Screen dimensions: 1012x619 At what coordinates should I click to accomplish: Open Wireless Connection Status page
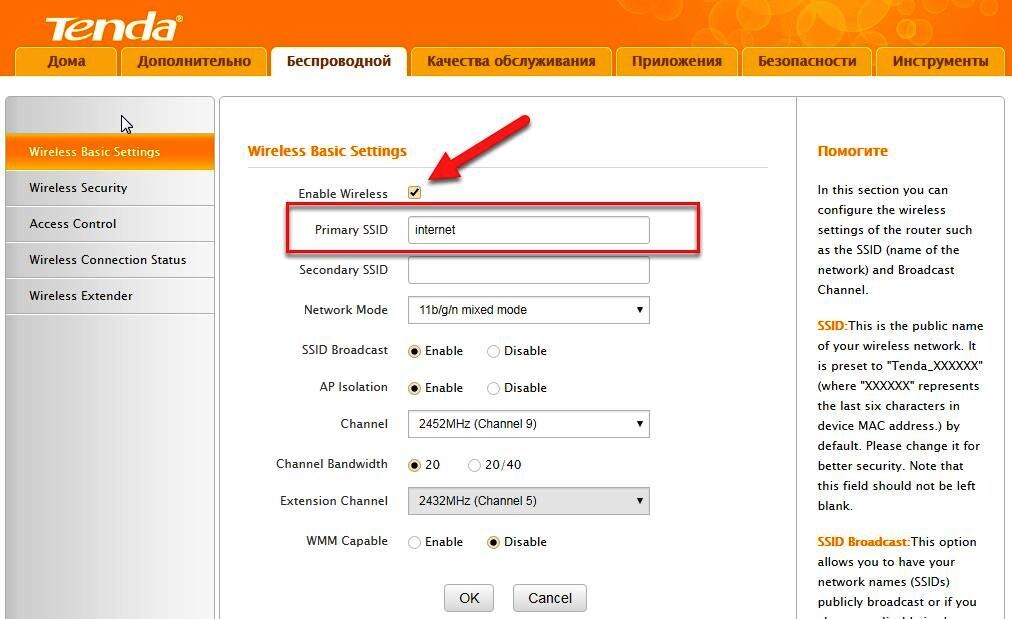(110, 260)
